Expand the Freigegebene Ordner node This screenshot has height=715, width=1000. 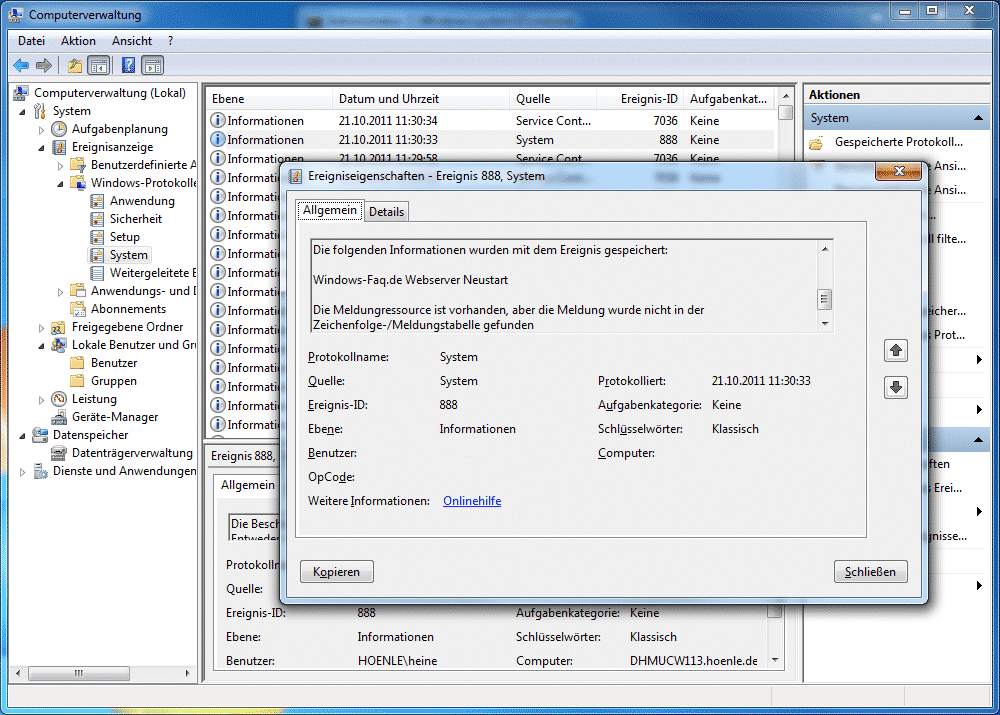41,328
